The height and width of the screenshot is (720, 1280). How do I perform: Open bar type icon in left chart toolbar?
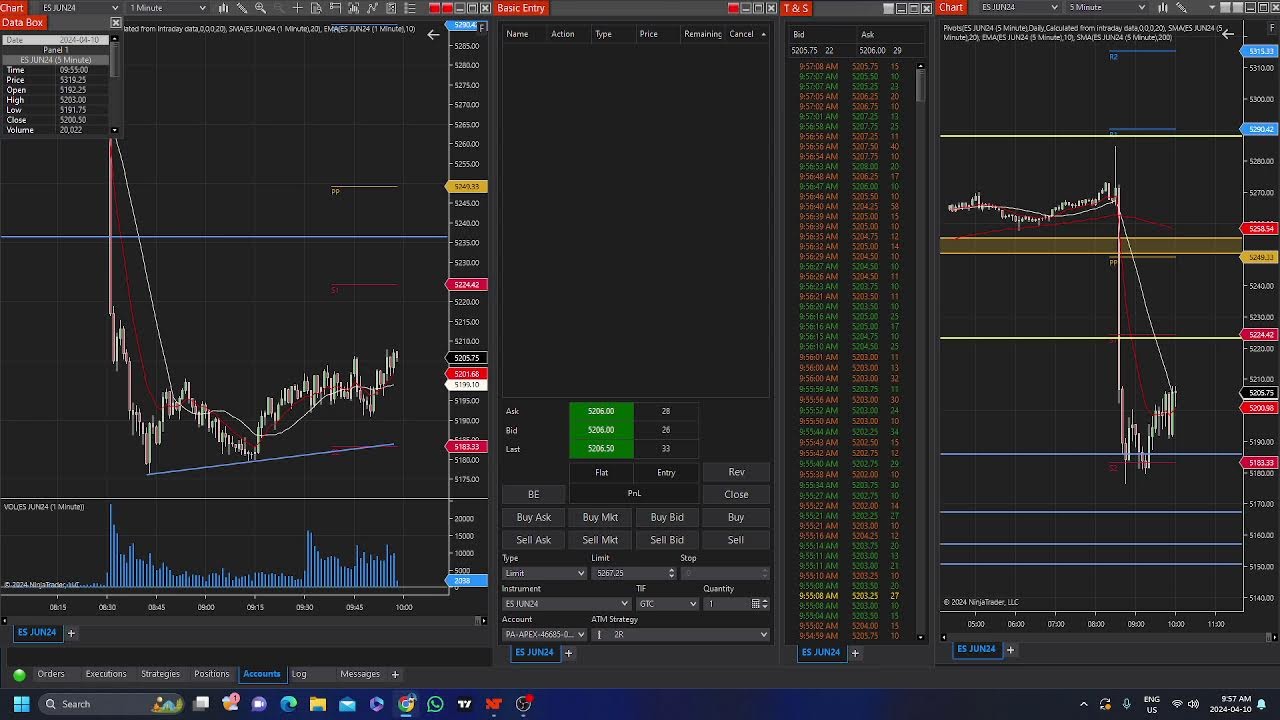click(223, 8)
